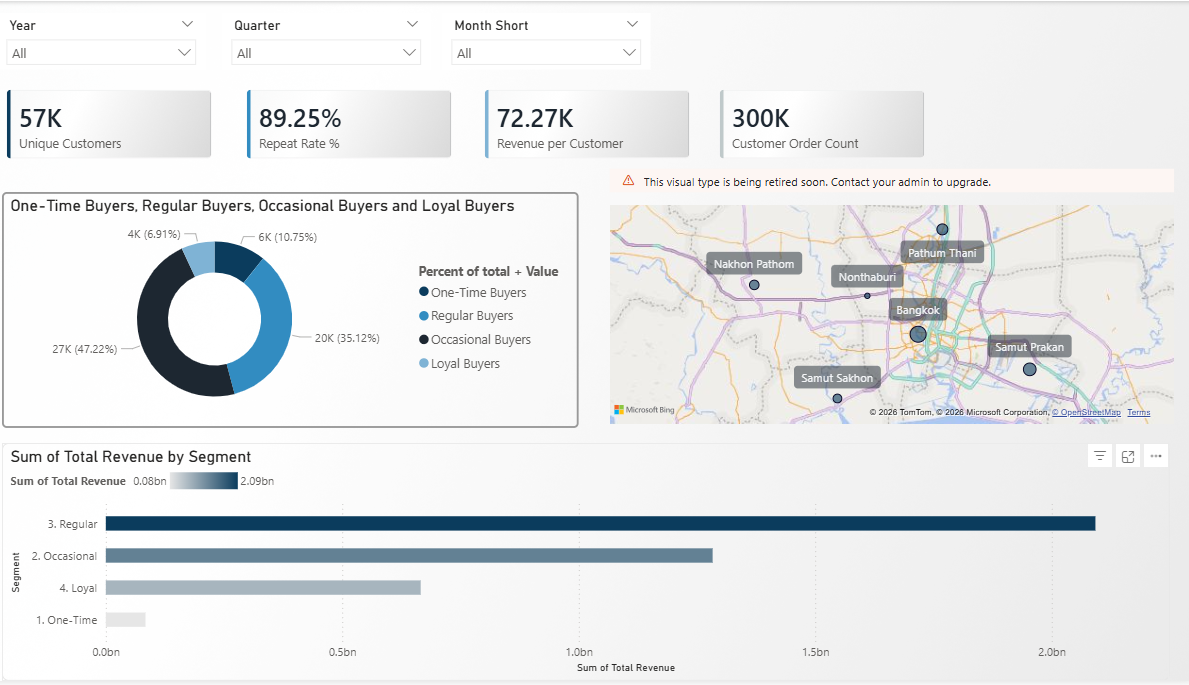Click the 'Sum of Total Revenue by Segment' title
Screen dimensions: 1189x685
pyautogui.click(x=130, y=457)
